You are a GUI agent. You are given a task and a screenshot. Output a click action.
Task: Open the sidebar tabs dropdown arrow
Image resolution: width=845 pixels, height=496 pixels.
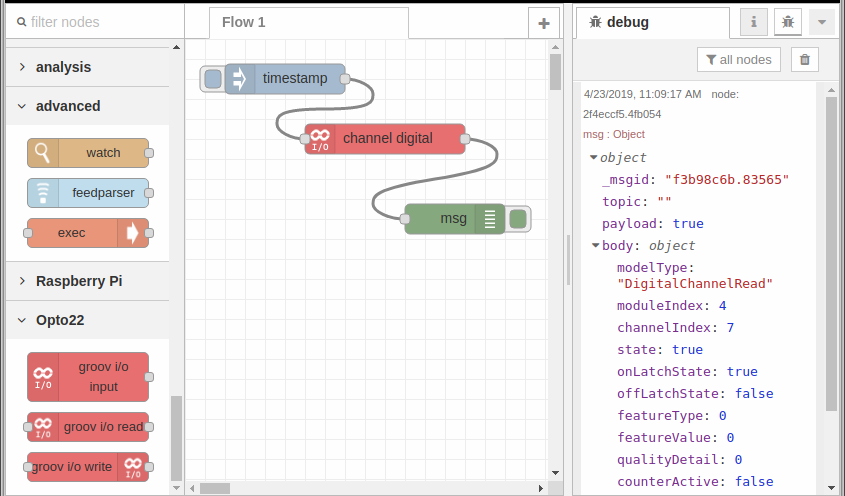point(822,22)
